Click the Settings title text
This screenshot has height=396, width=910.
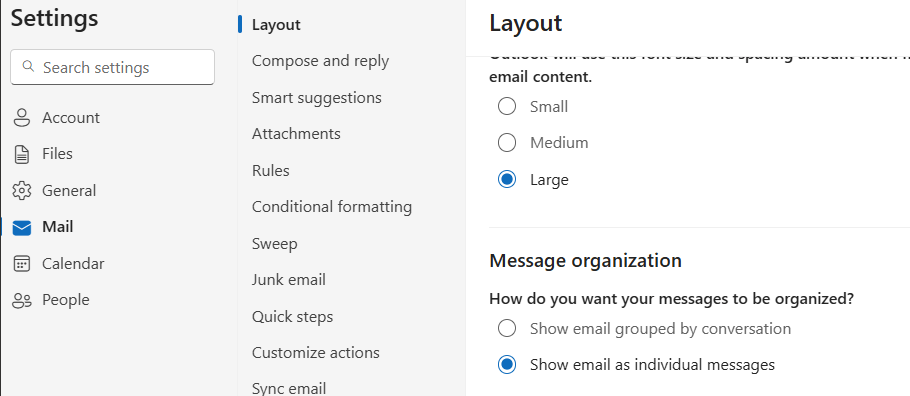coord(55,19)
